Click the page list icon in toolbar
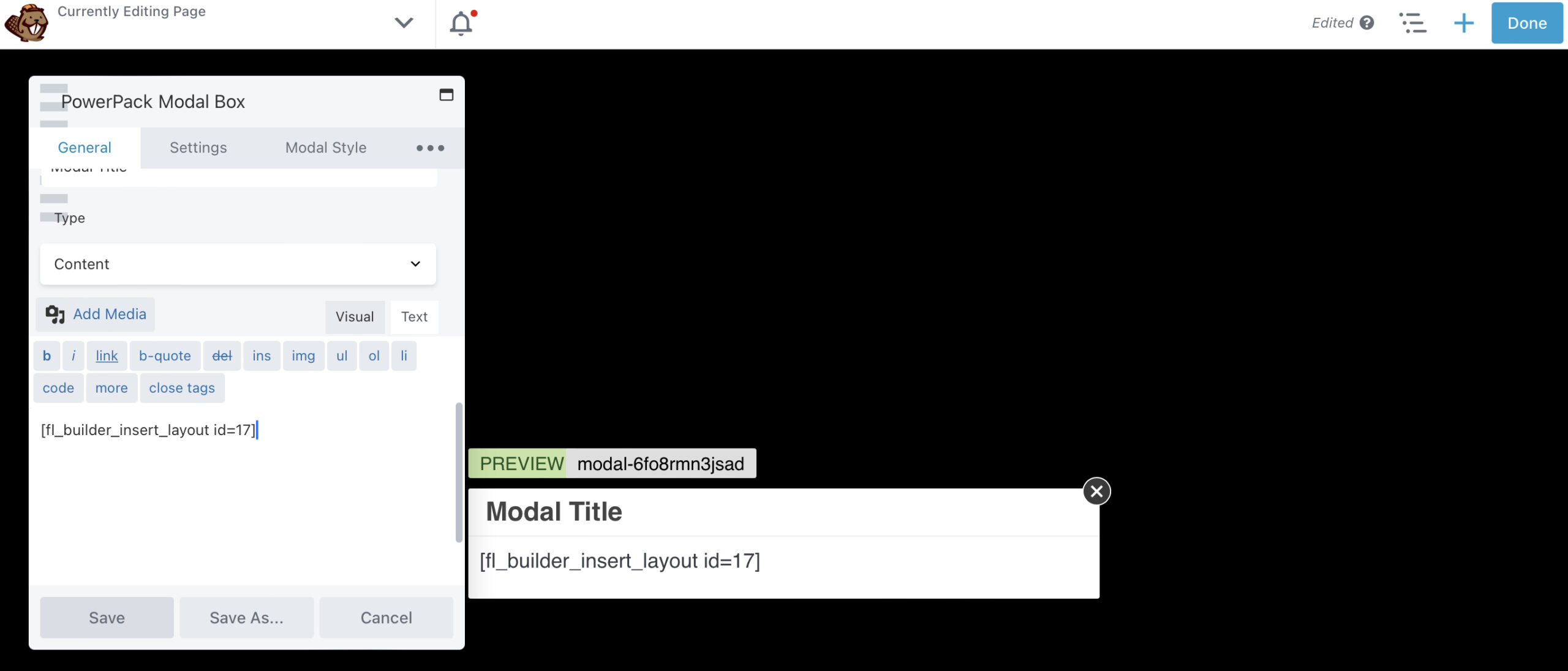Image resolution: width=1568 pixels, height=671 pixels. pos(1413,22)
